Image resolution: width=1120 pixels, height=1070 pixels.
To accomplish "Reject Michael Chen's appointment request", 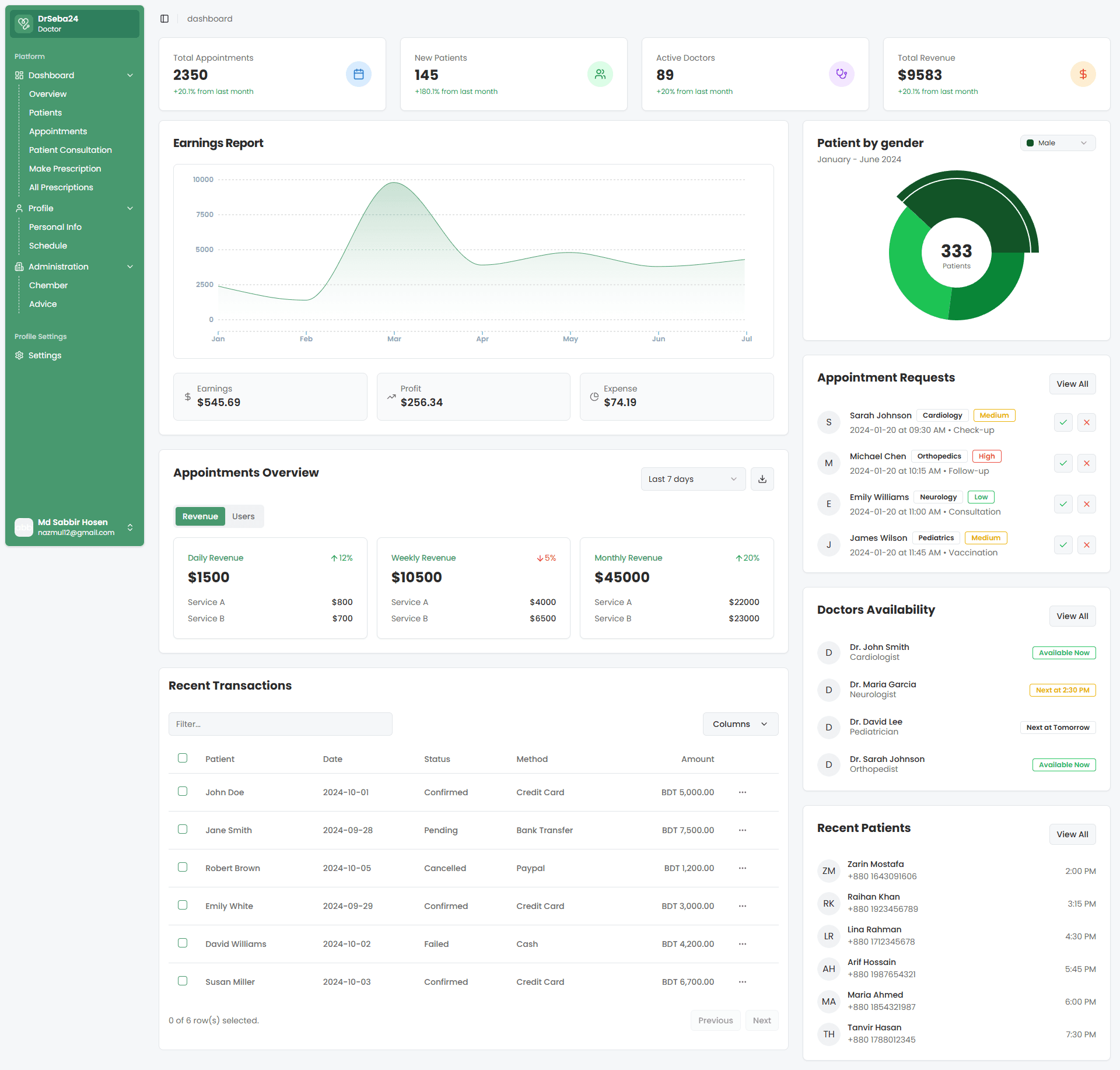I will coord(1086,463).
